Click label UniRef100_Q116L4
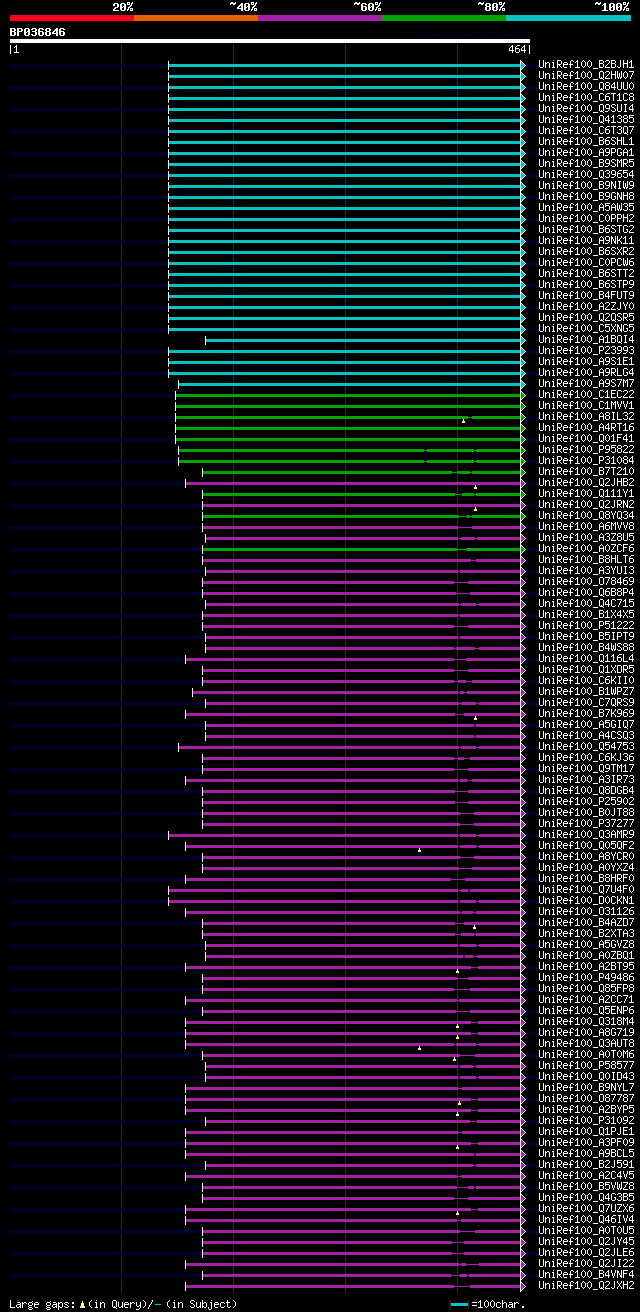This screenshot has height=1312, width=640. point(586,658)
